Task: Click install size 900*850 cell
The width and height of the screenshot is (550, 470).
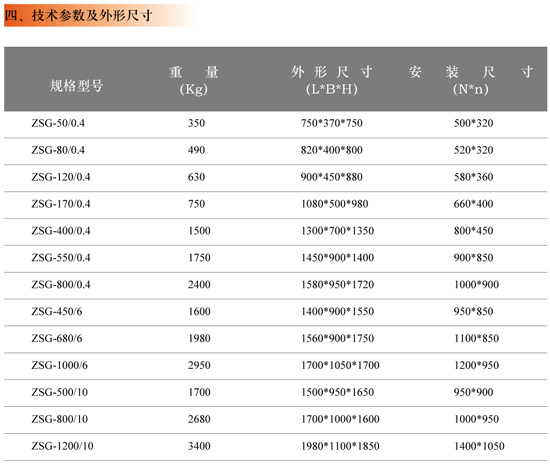Action: click(474, 257)
